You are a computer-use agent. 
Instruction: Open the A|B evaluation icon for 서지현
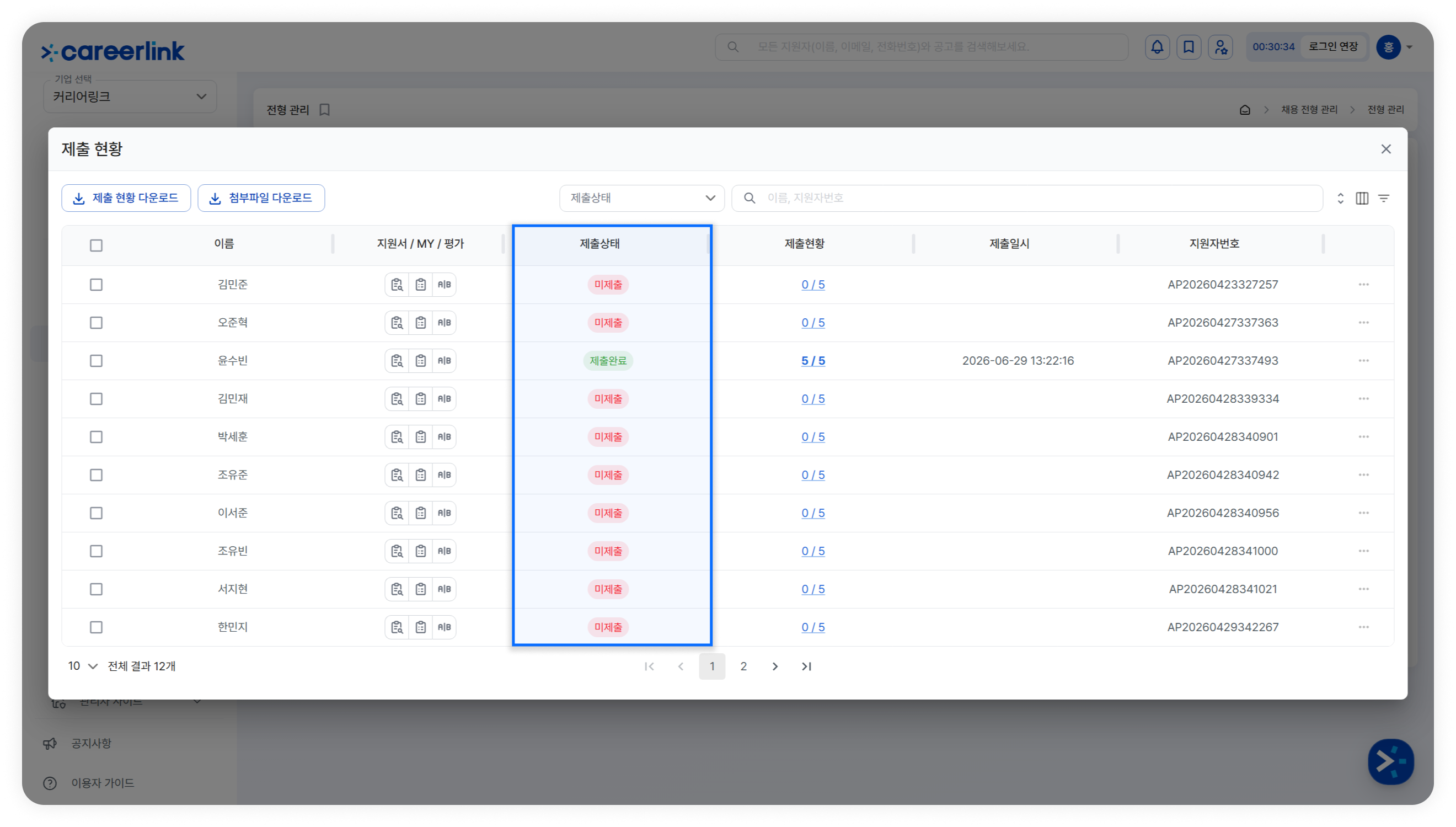(445, 589)
